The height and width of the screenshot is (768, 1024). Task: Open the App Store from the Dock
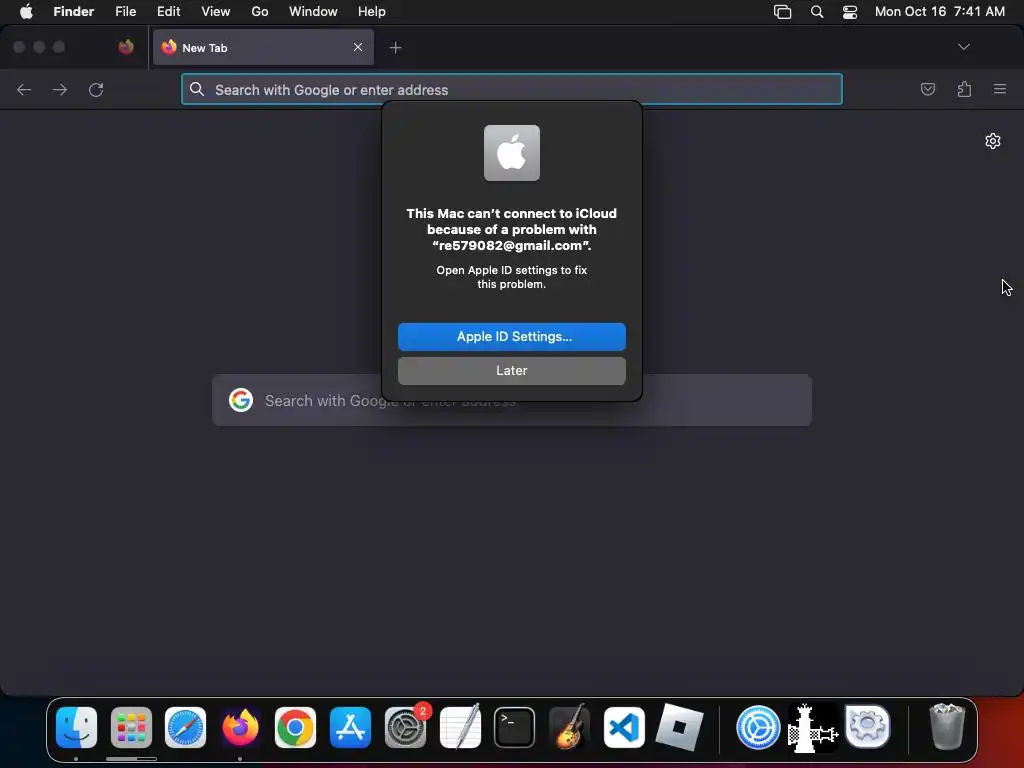tap(350, 727)
